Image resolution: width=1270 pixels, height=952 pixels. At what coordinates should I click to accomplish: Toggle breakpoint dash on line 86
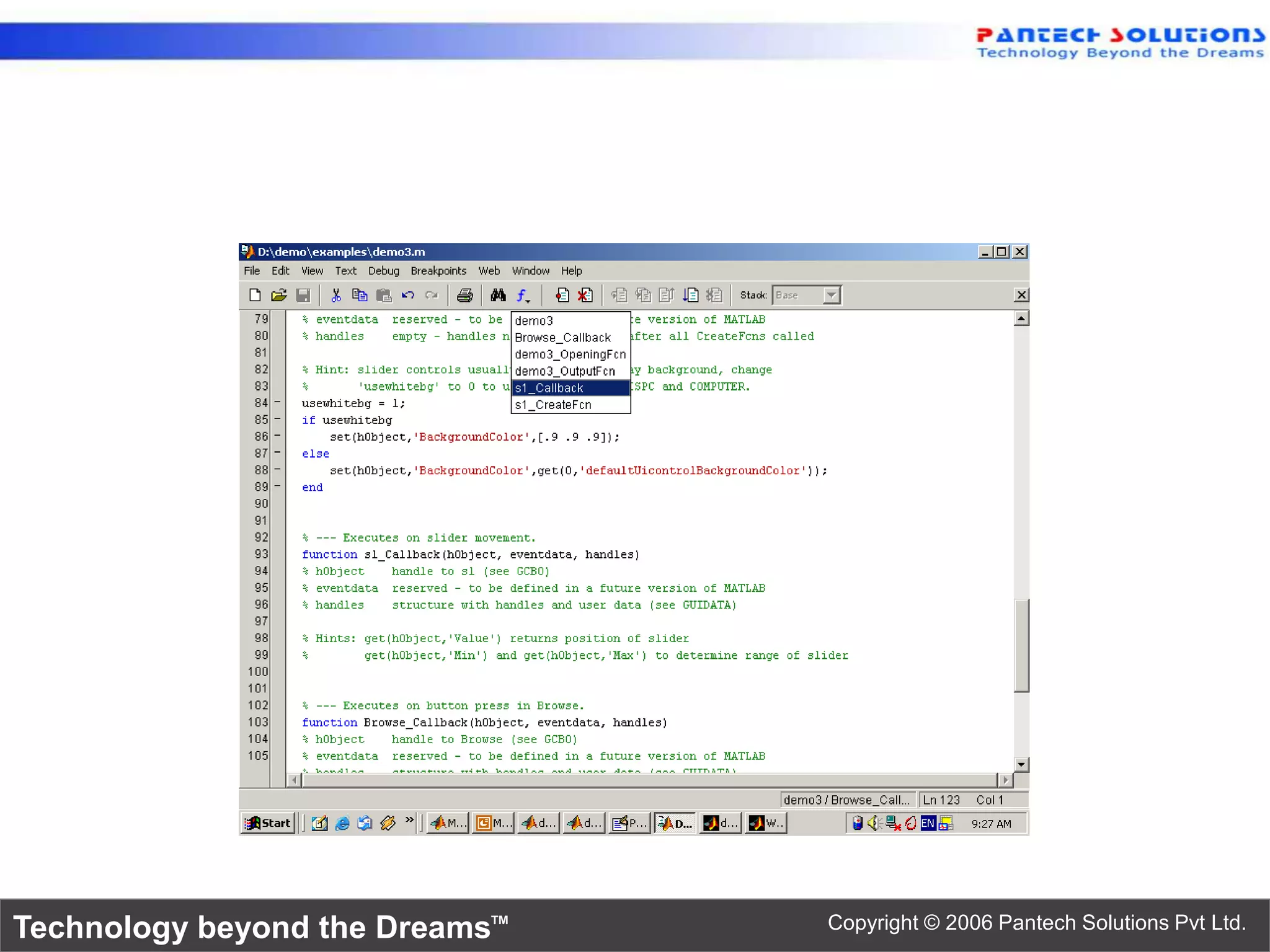pos(277,436)
